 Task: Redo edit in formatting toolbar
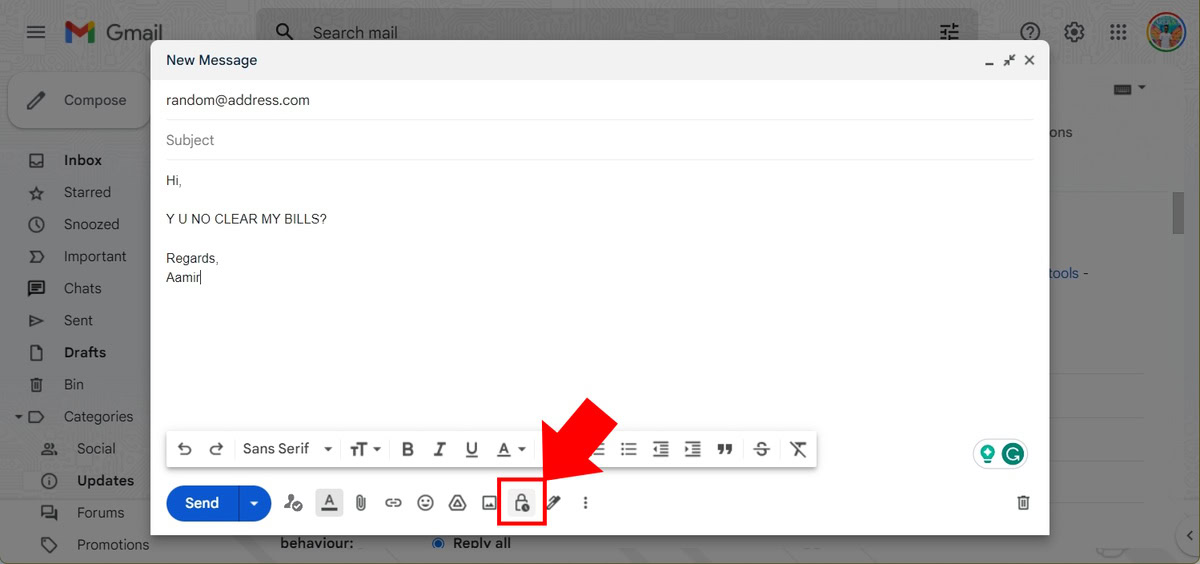(216, 449)
